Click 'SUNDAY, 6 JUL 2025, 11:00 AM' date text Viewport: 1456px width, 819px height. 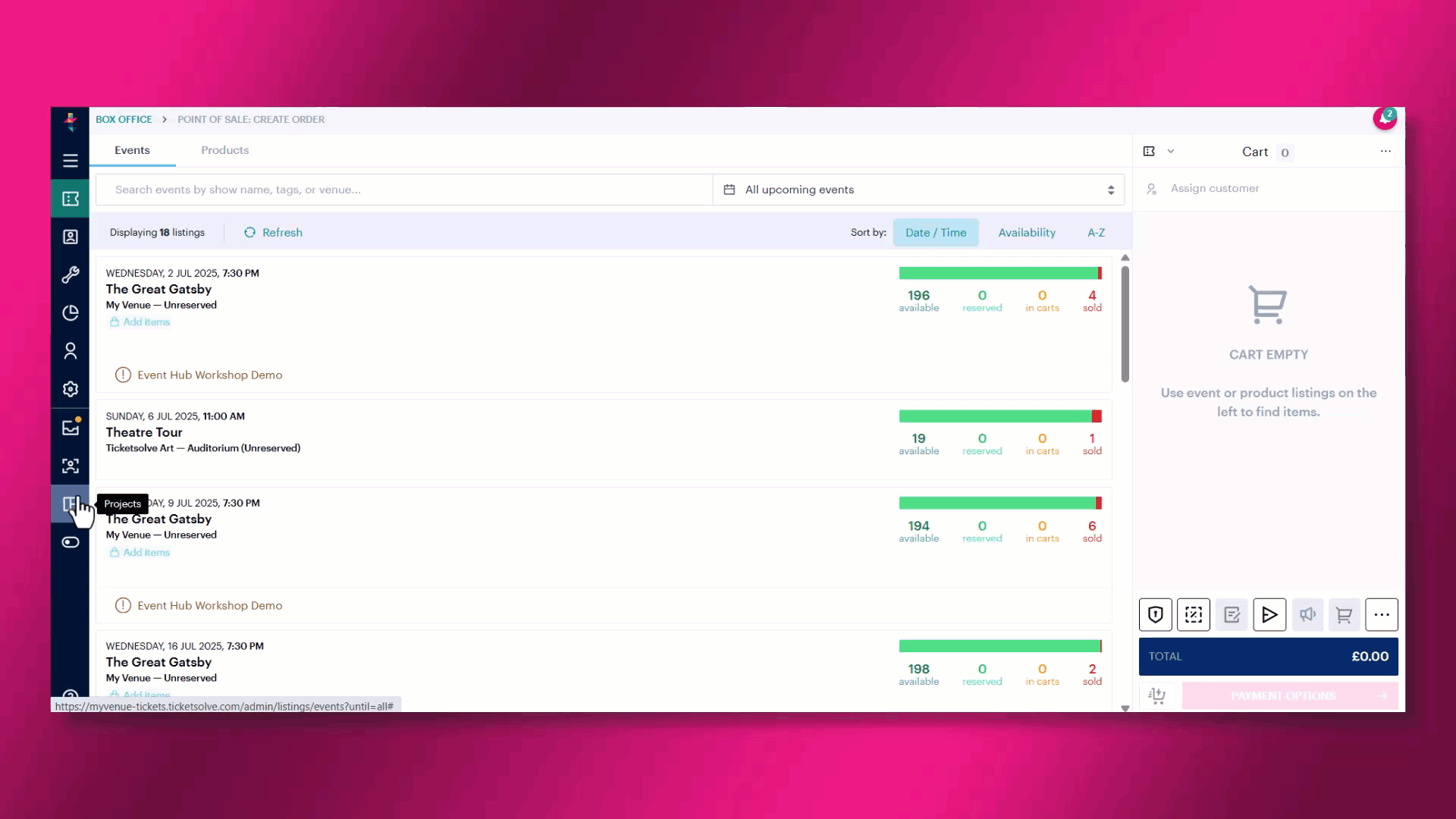pos(175,416)
